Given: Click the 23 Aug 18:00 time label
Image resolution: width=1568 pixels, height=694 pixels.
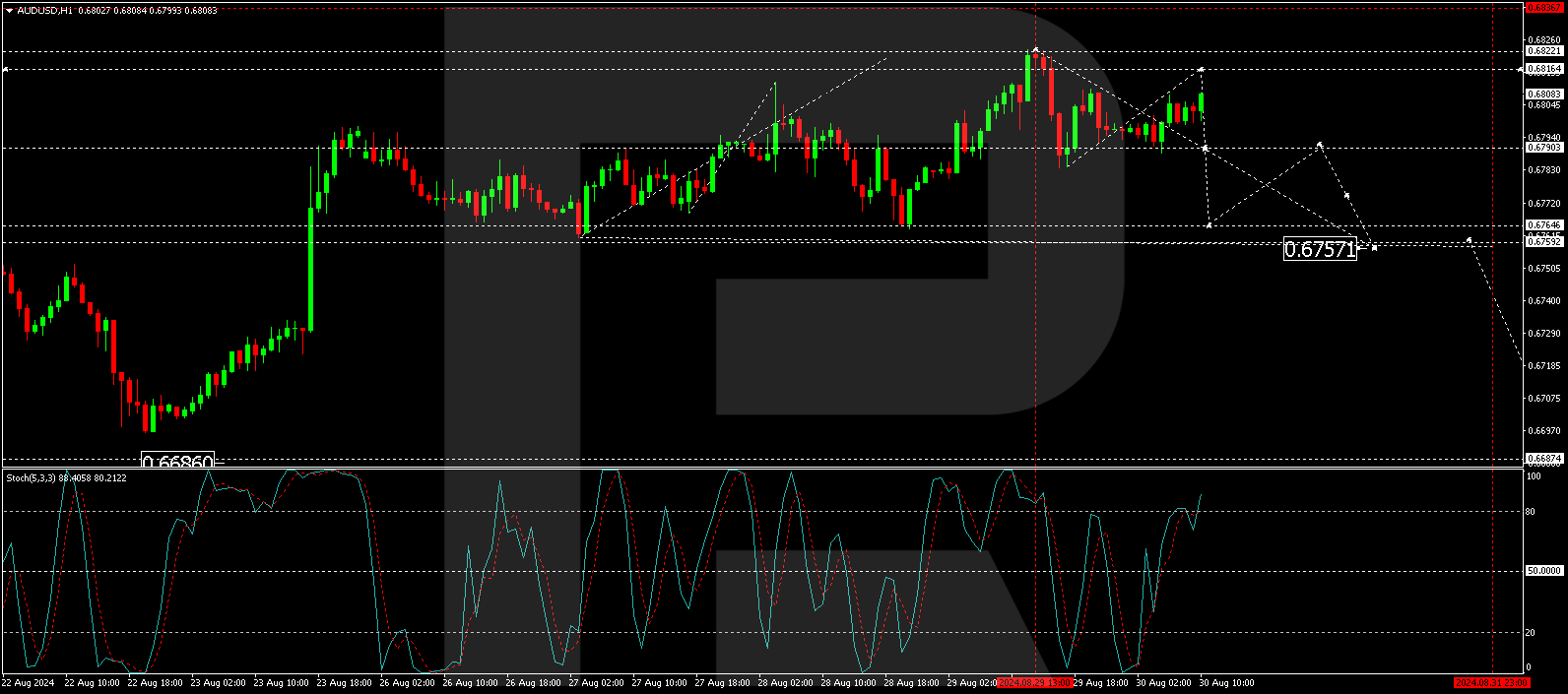Looking at the screenshot, I should [x=344, y=683].
